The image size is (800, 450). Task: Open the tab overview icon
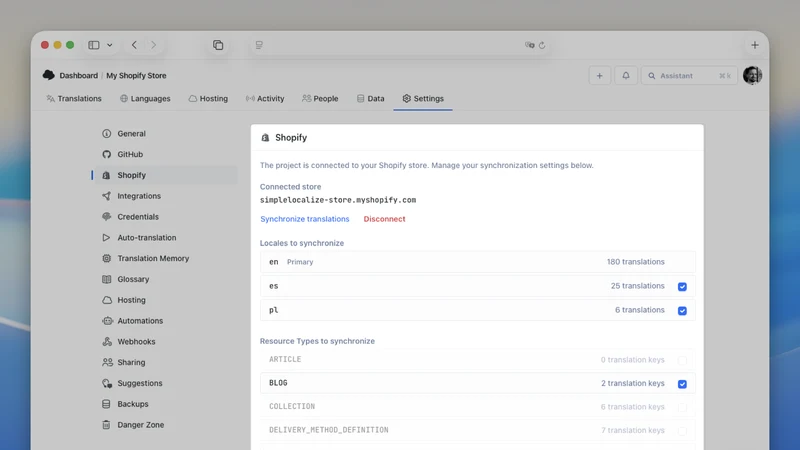[218, 45]
